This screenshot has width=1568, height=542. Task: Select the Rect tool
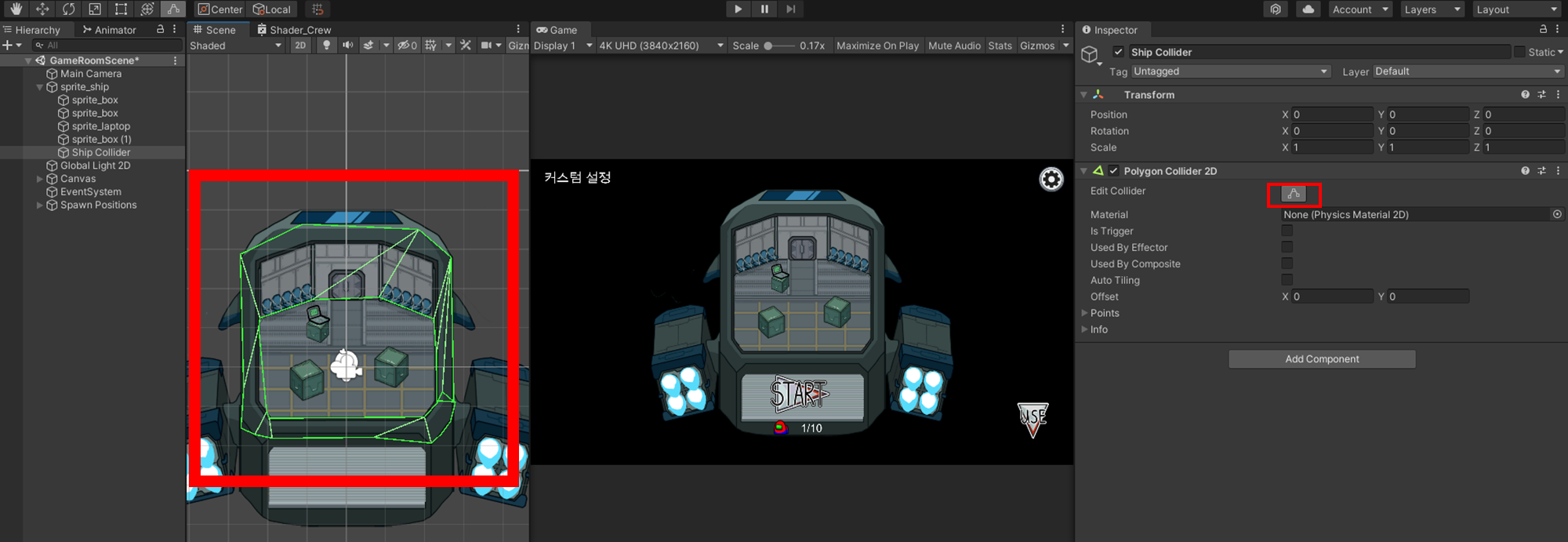pos(121,9)
